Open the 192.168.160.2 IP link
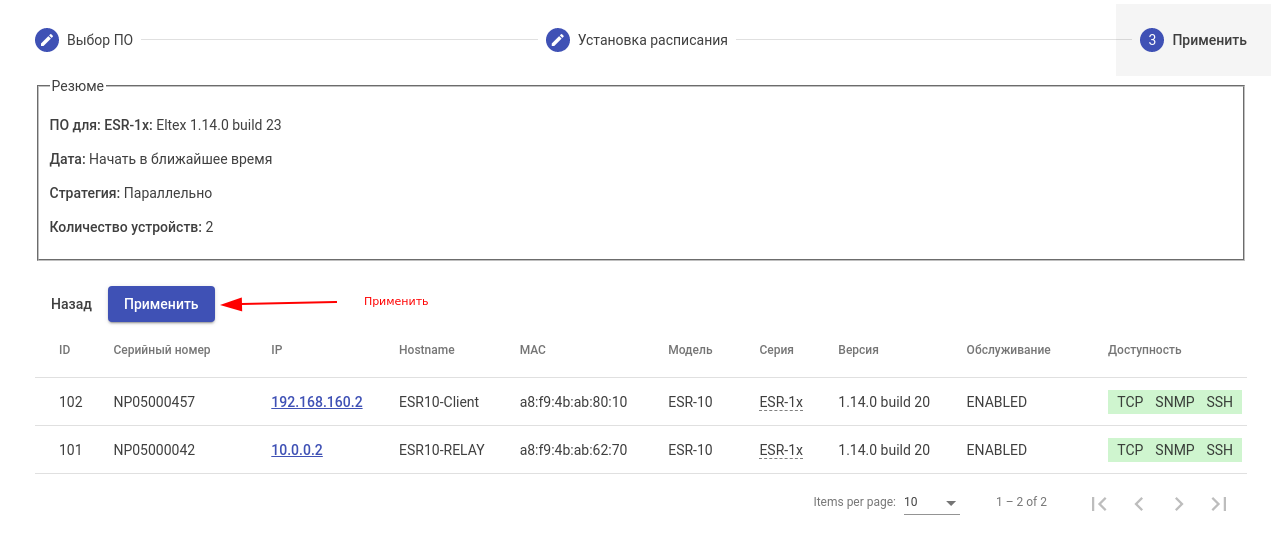The image size is (1279, 550). [316, 402]
